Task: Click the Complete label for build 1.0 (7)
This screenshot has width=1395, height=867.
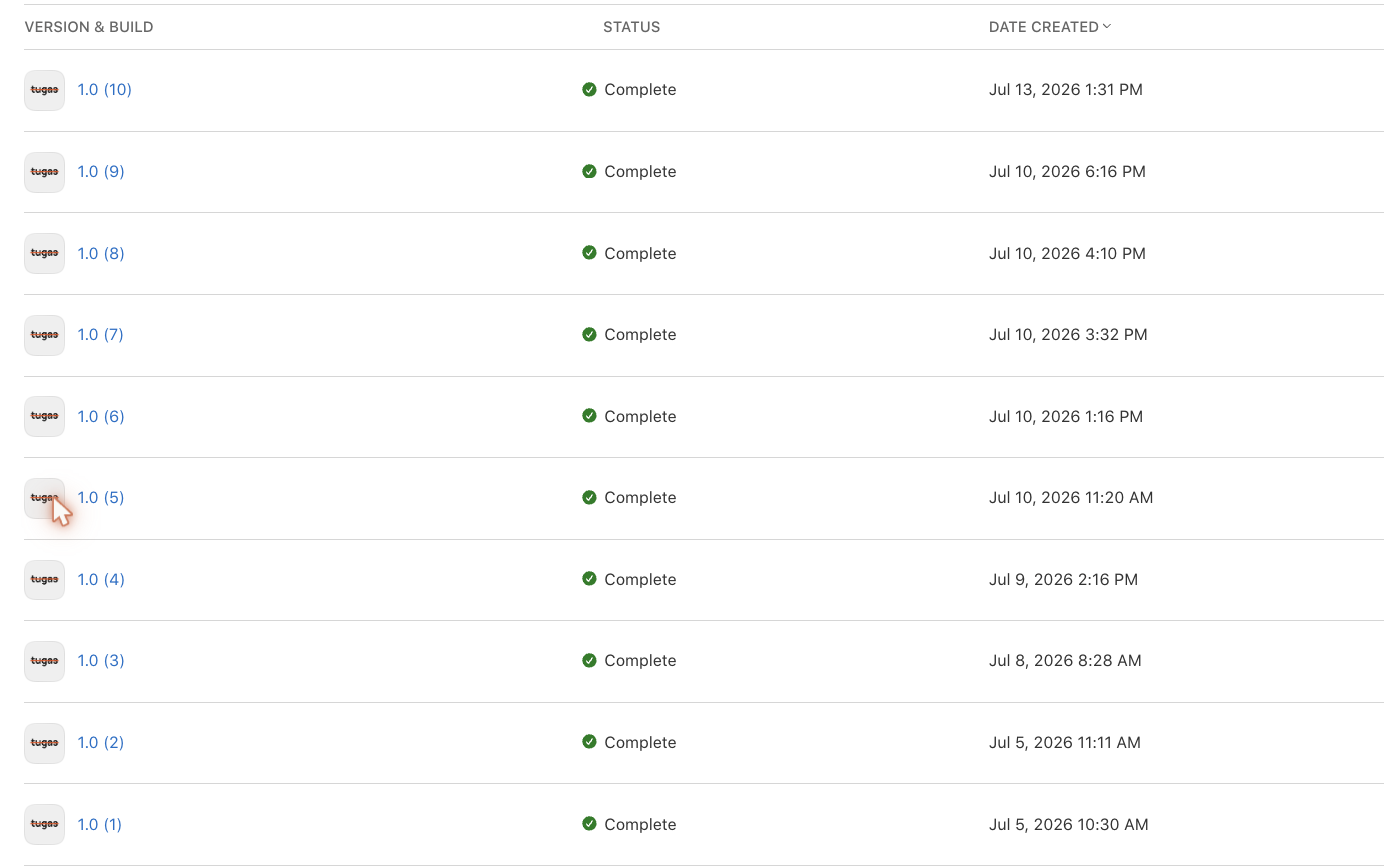Action: click(640, 335)
